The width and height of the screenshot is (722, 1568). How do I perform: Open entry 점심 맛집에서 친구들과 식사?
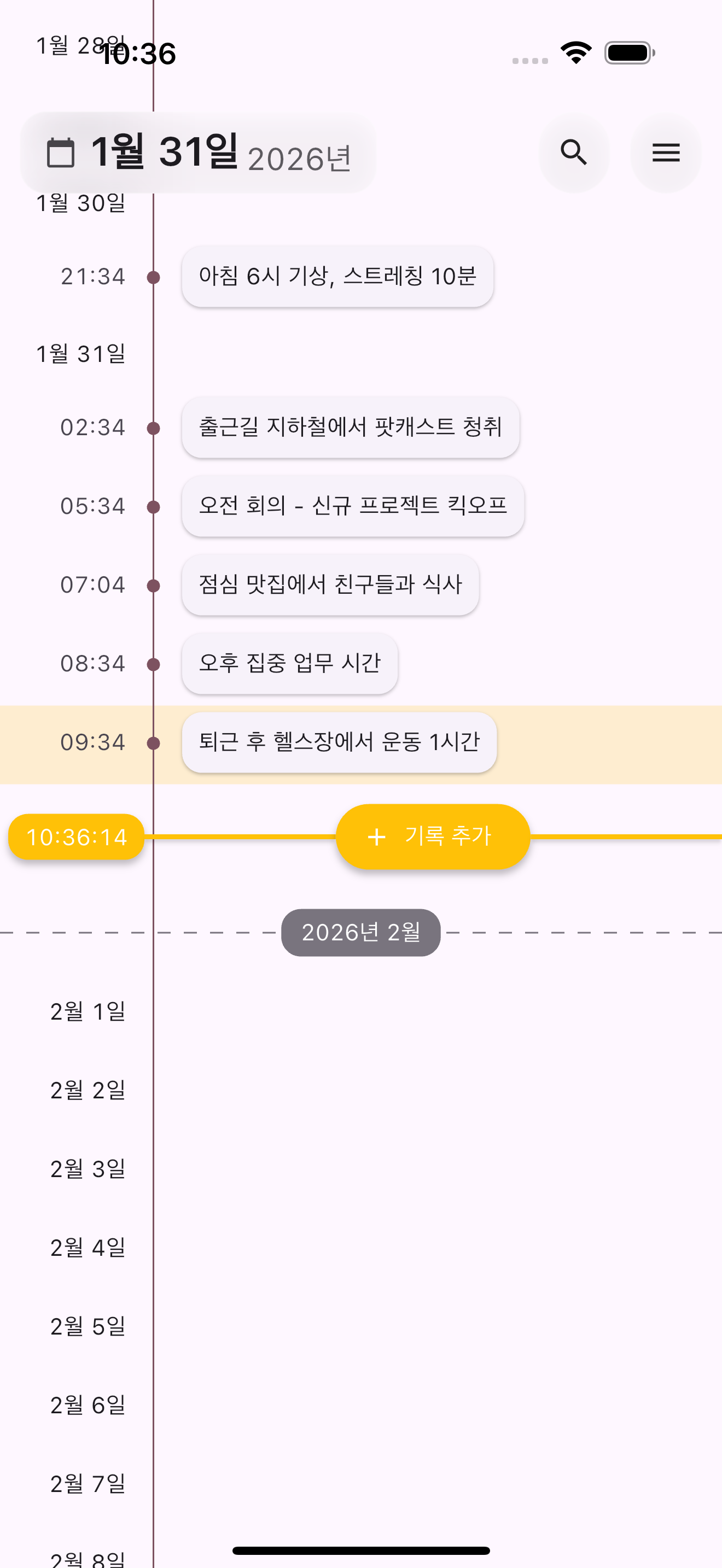330,584
